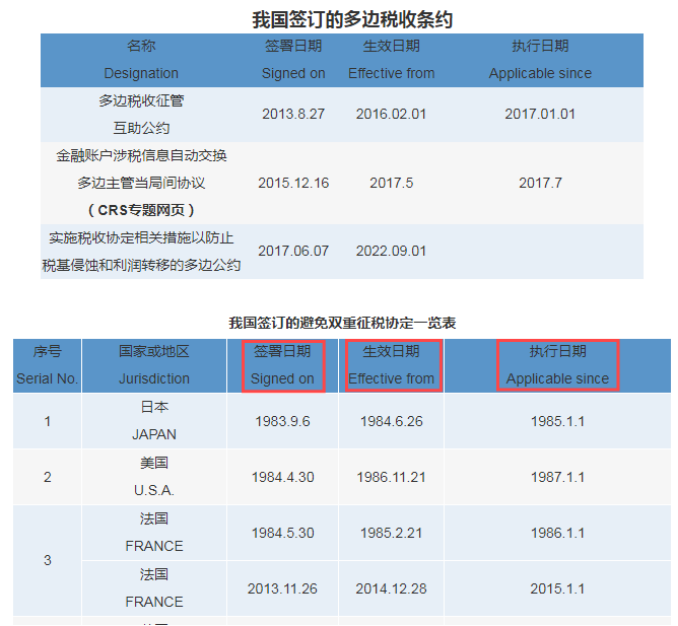Viewport: 678px width, 626px height.
Task: Click the 2022.09.01 effective date cell
Action: coord(391,251)
